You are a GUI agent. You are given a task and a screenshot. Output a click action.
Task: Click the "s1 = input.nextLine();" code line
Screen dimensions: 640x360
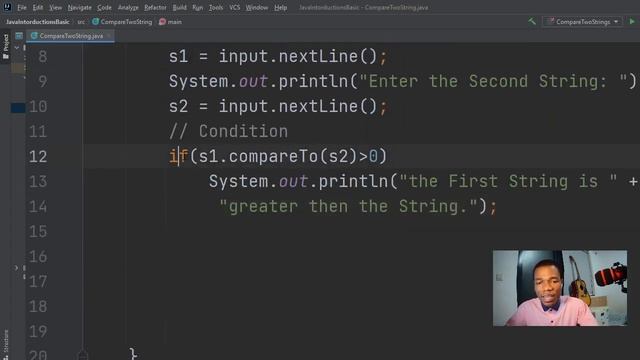(278, 56)
